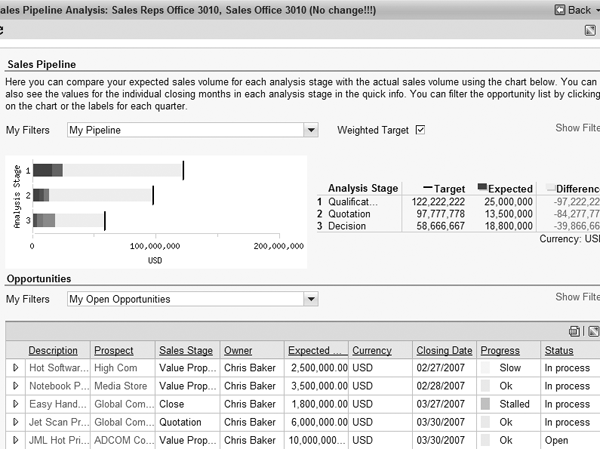
Task: Click the Stalled progress indicator for Easy Hand
Action: point(486,404)
